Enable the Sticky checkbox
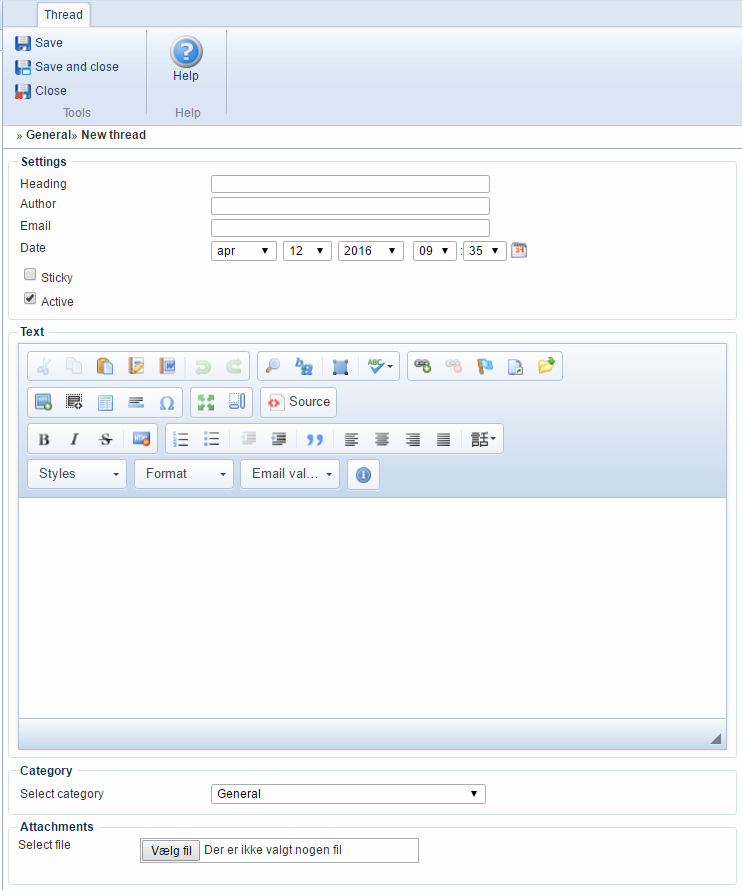743x890 pixels. point(30,275)
